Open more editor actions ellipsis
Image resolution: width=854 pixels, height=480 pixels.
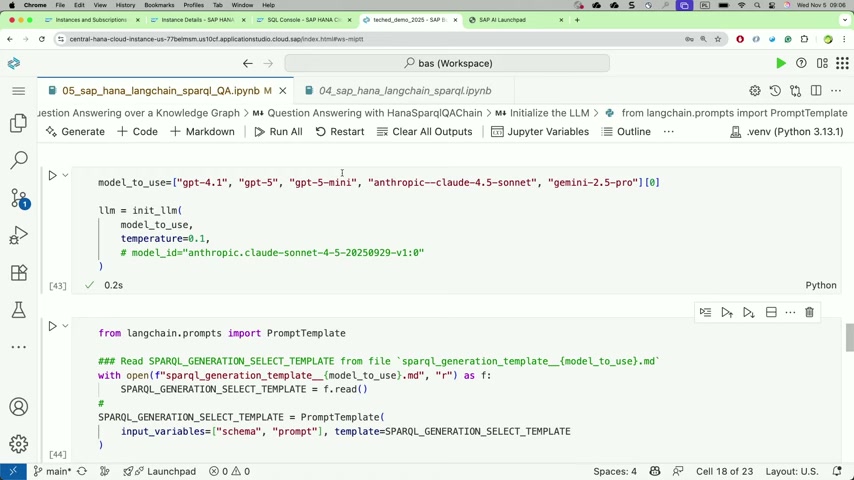point(836,91)
